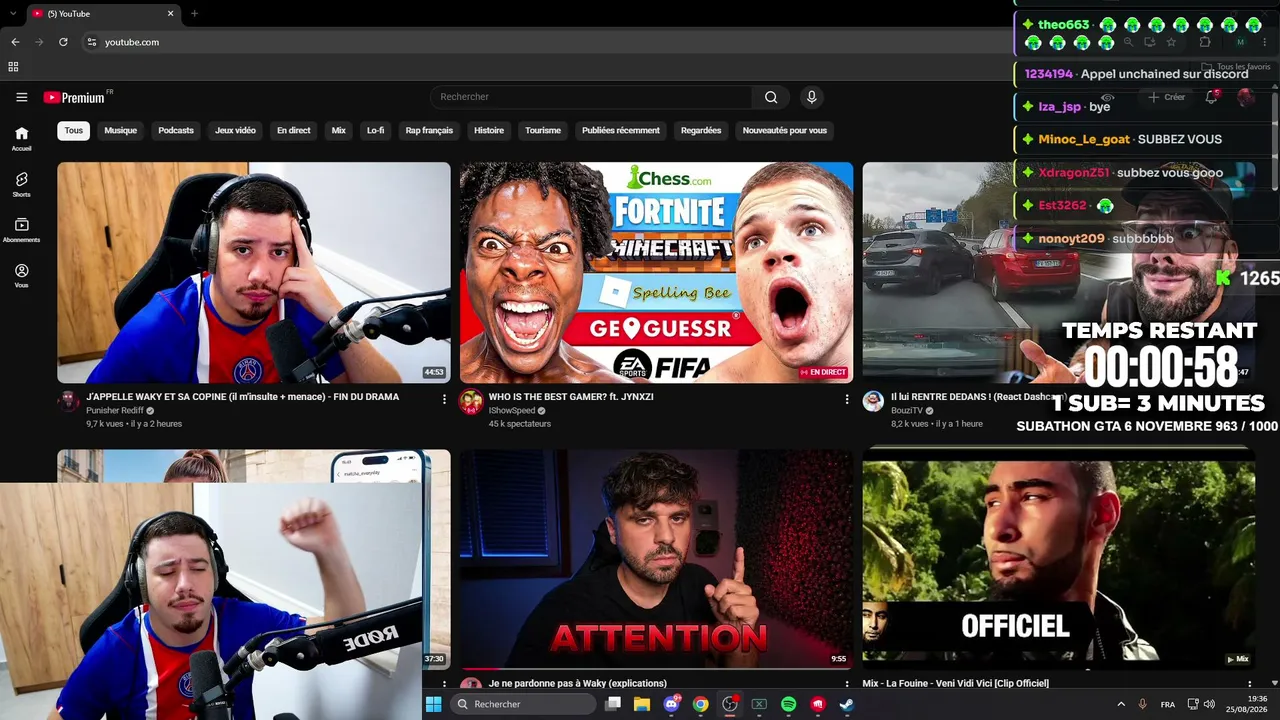Open Chrome's apps grid shortcut
The image size is (1280, 720).
coord(13,67)
